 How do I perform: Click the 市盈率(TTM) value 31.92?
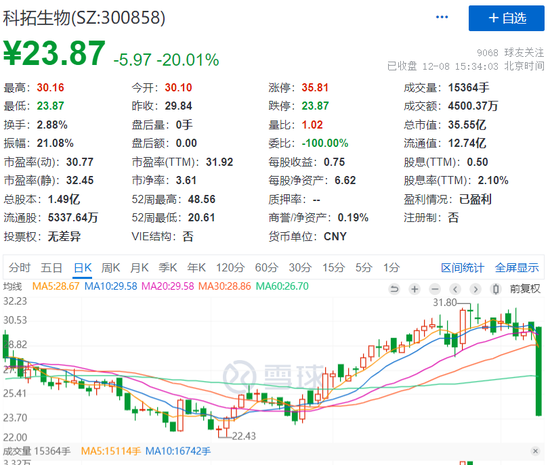219,162
